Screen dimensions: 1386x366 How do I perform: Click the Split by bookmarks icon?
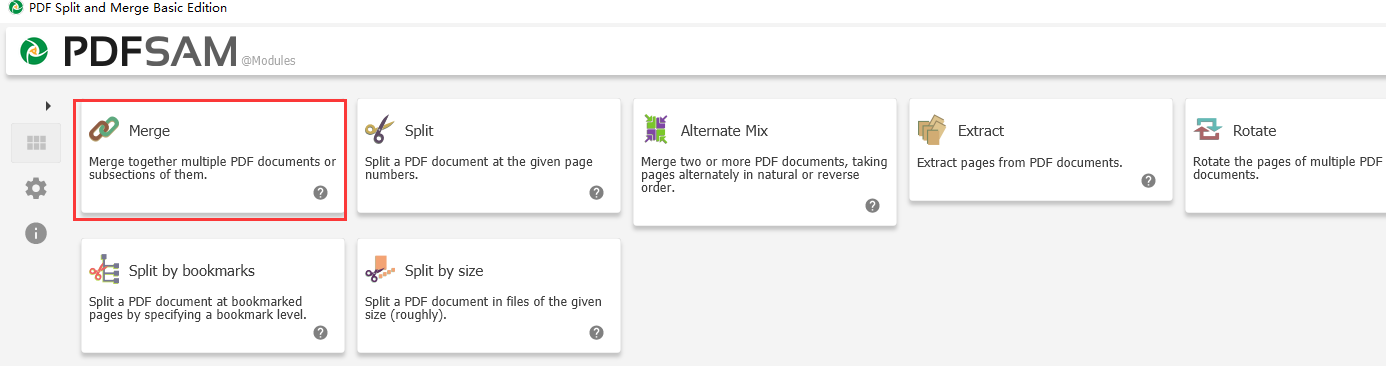click(103, 270)
